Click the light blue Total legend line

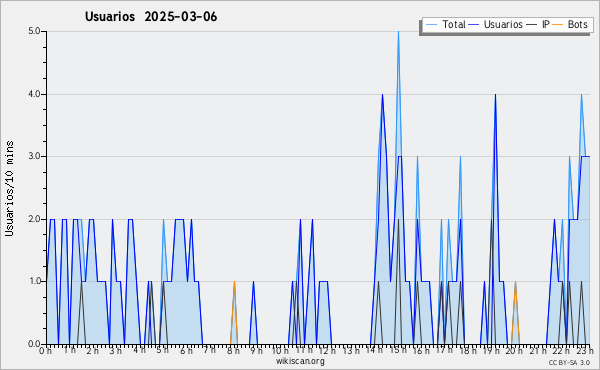tap(431, 25)
